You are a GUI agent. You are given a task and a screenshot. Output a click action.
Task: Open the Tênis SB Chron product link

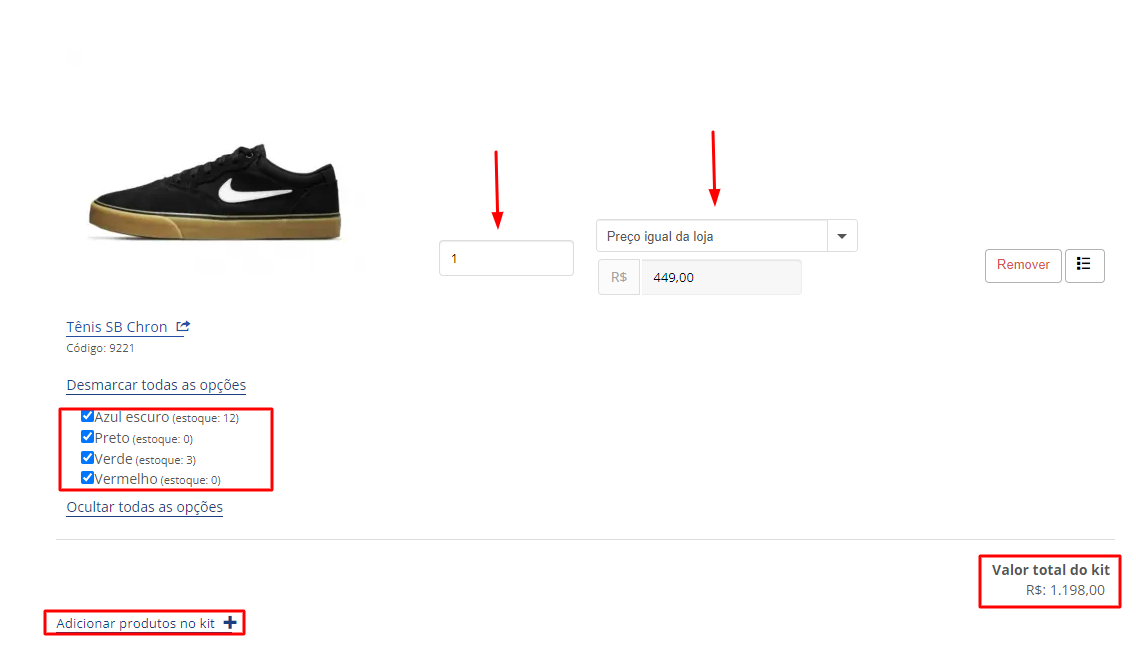tap(117, 327)
